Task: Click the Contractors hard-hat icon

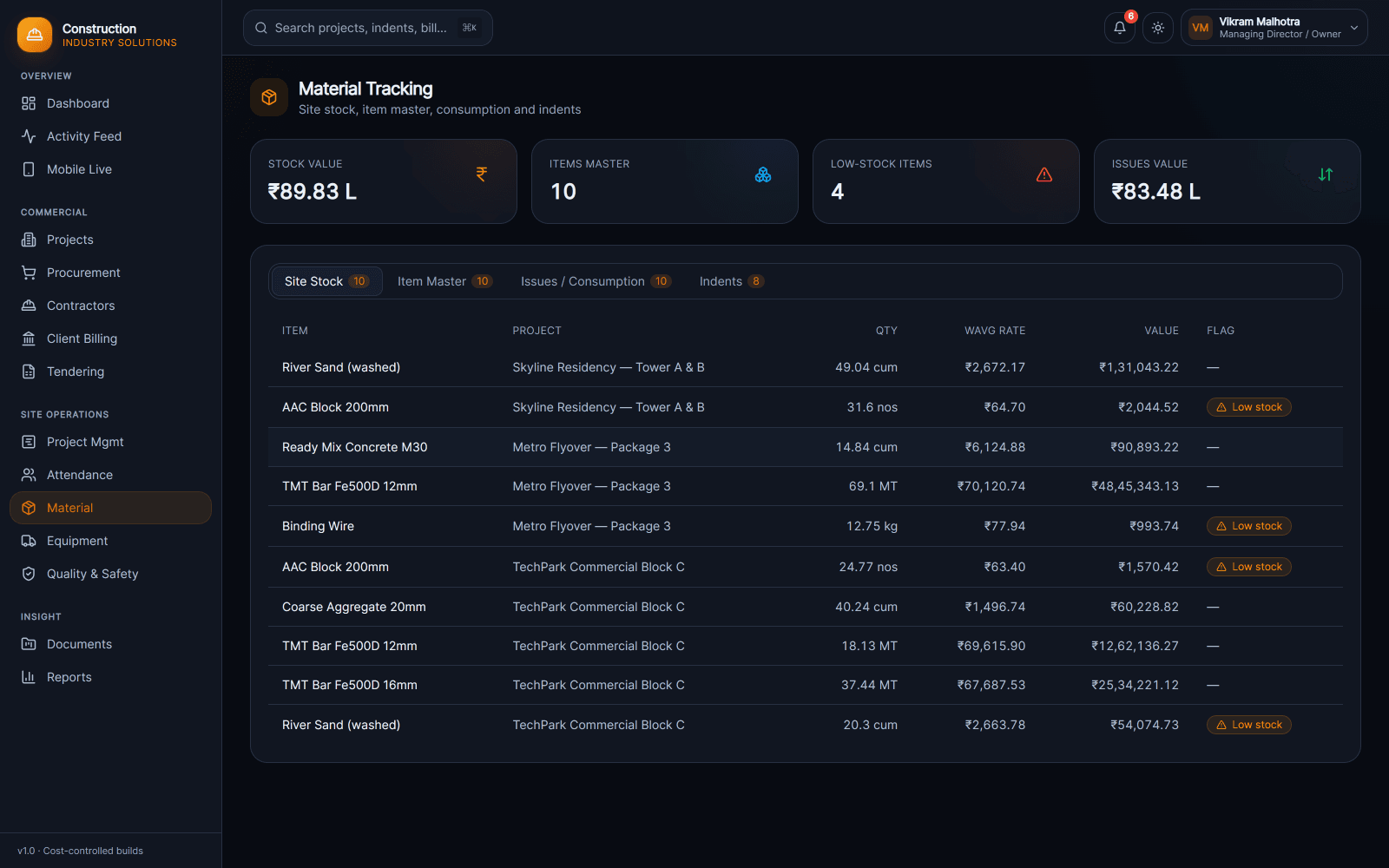Action: coord(29,306)
